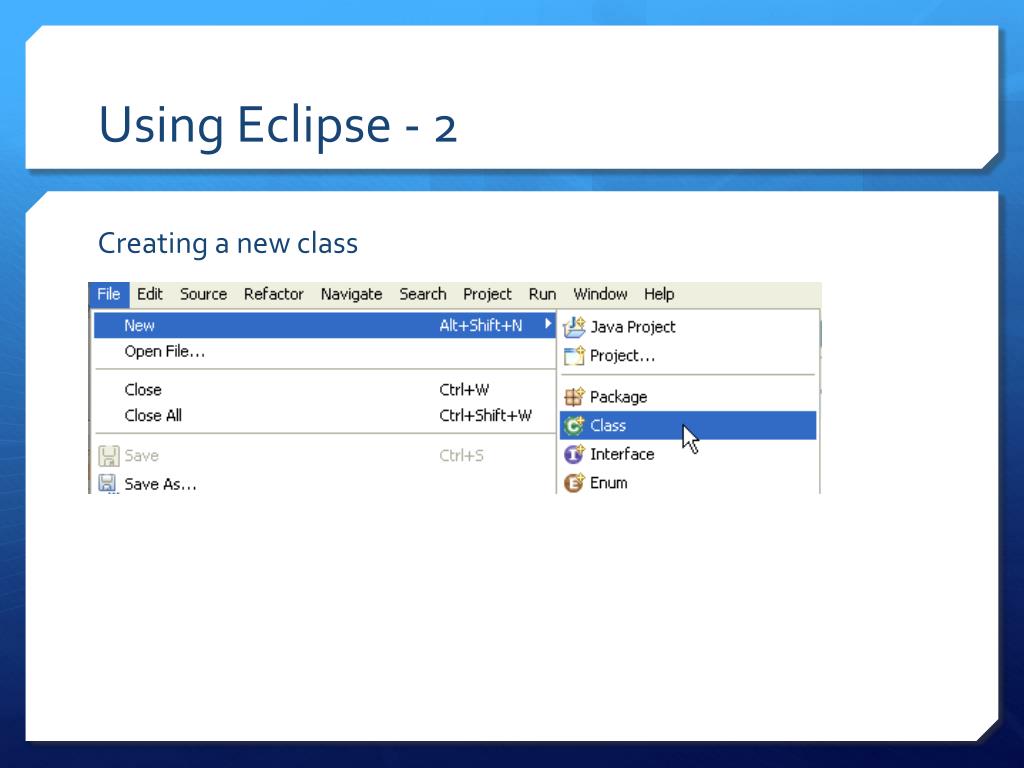This screenshot has height=768, width=1024.
Task: Click the Ctrl+S shortcut text
Action: pos(461,455)
